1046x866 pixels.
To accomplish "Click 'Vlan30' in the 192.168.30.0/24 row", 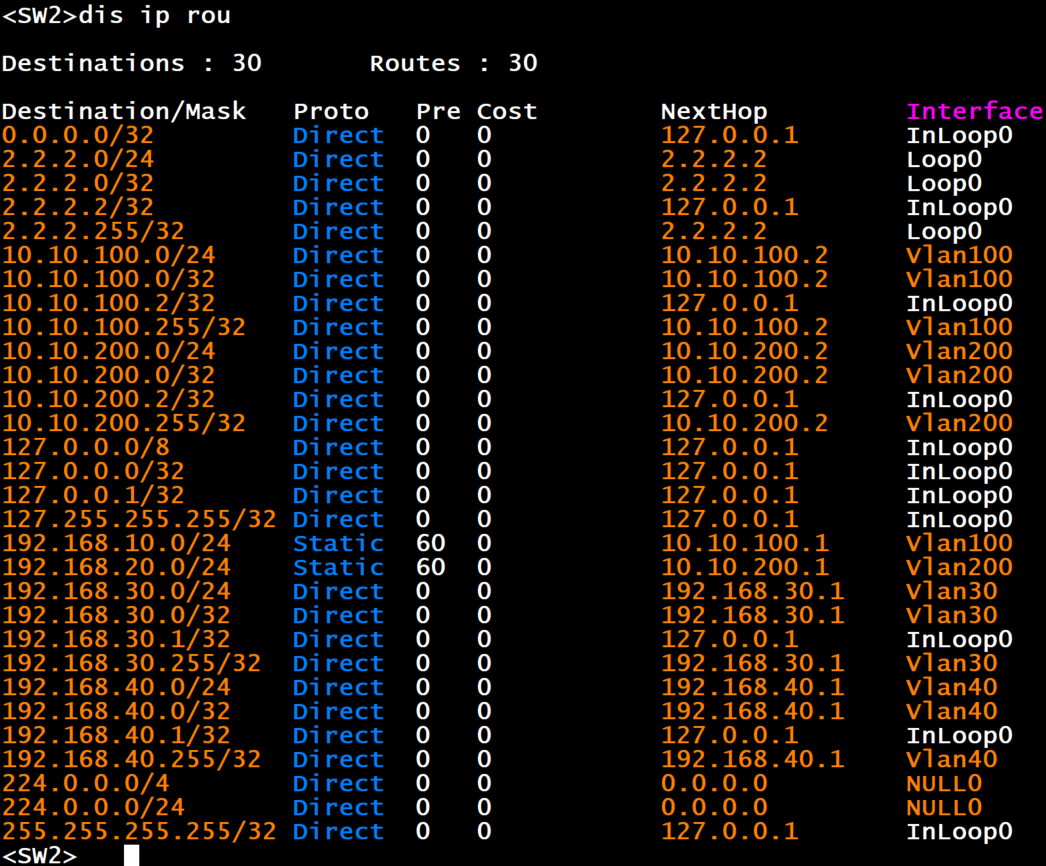I will 952,591.
